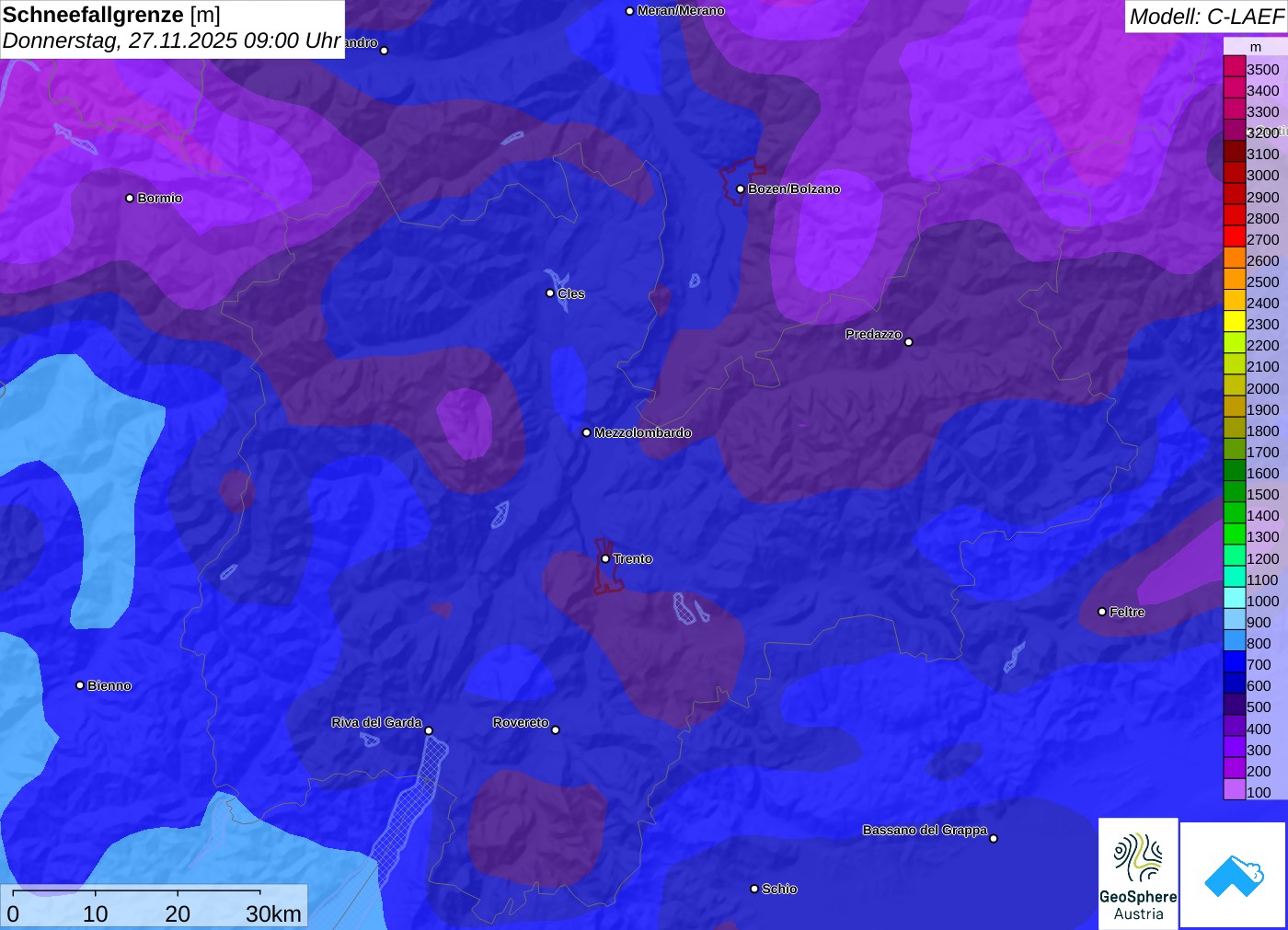The image size is (1288, 930).
Task: Click the 2000 value in the legend
Action: coord(1262,388)
